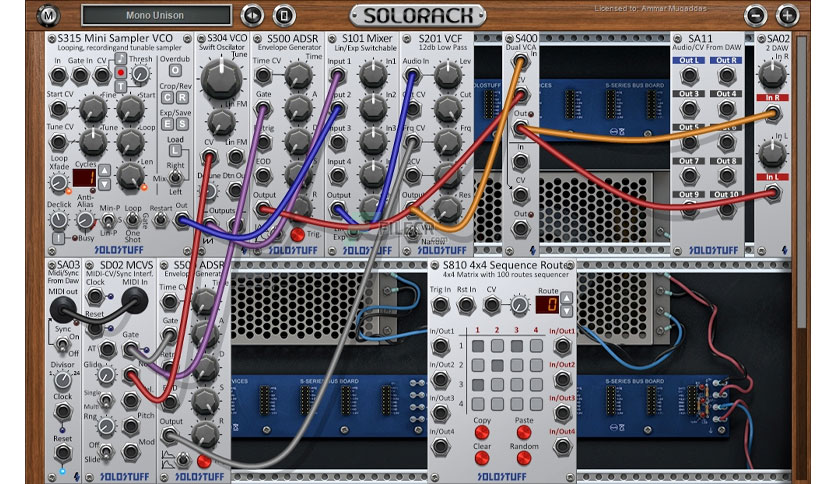Screen dimensions: 836x484
Task: Flip the Min-P/Lin-P switch on S315
Action: [108, 220]
